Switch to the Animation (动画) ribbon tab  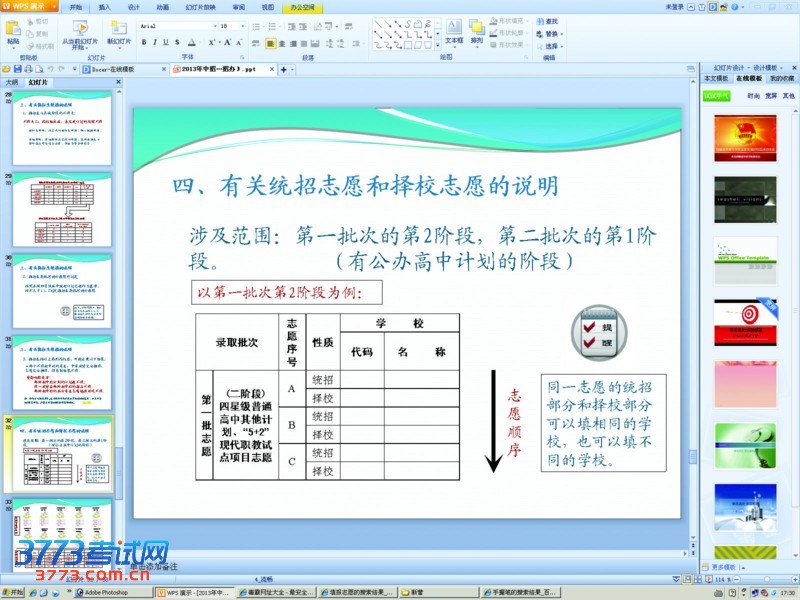[161, 6]
